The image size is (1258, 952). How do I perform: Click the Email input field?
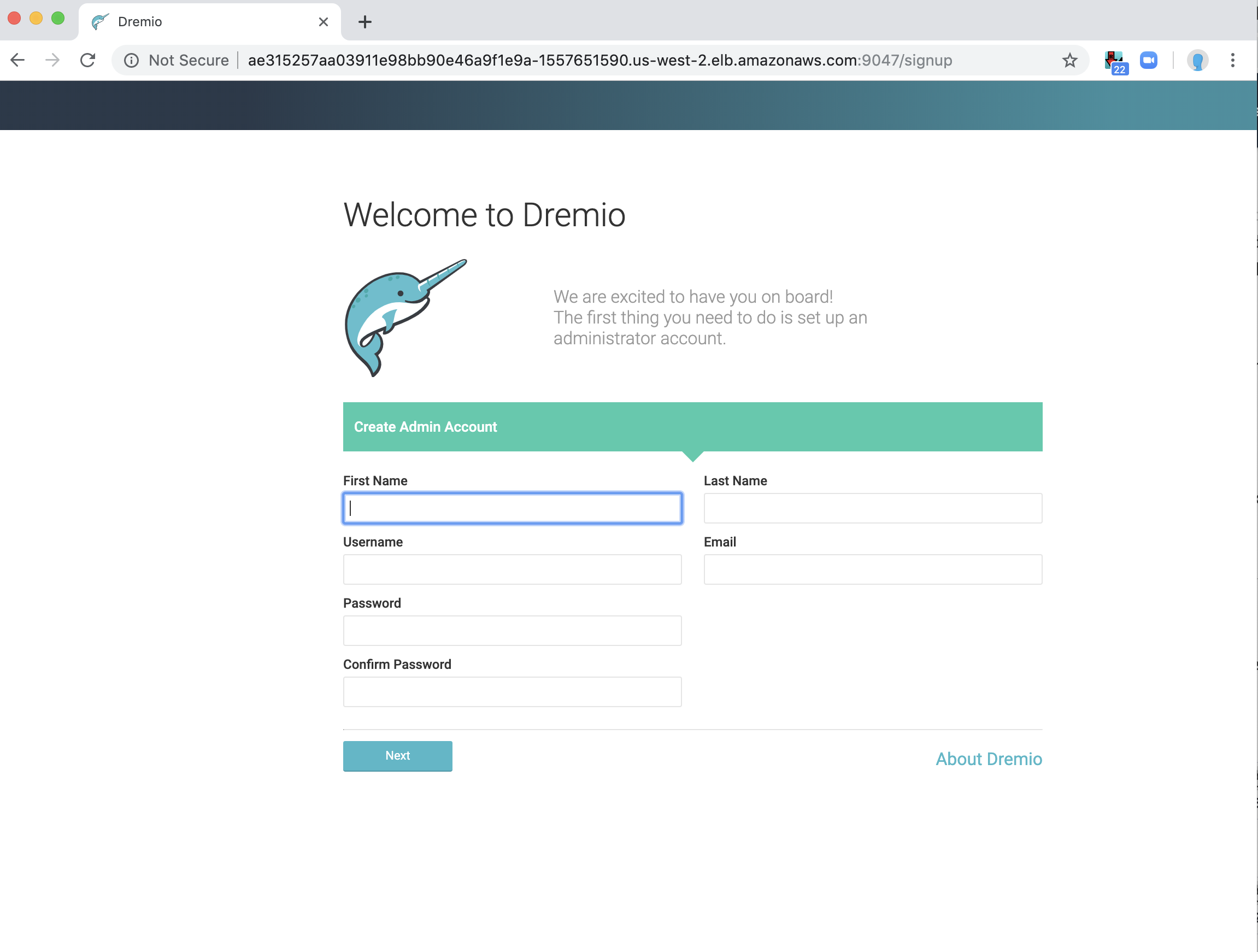[x=873, y=569]
